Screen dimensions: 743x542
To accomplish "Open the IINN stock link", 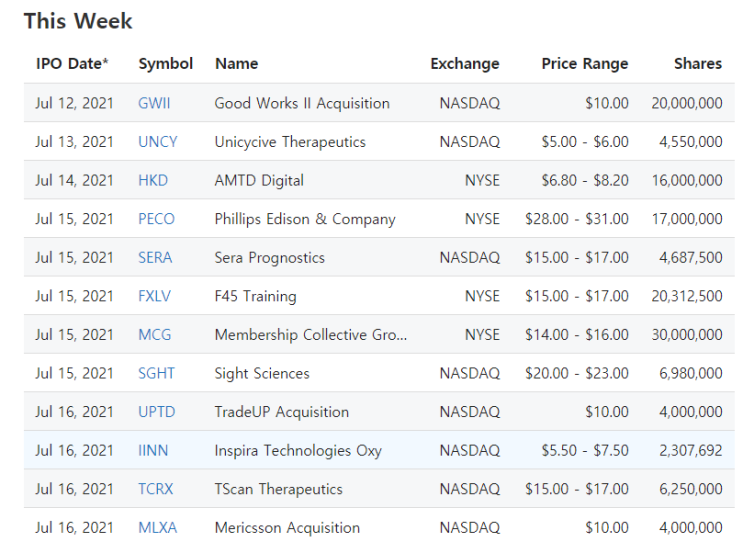I will click(x=153, y=451).
